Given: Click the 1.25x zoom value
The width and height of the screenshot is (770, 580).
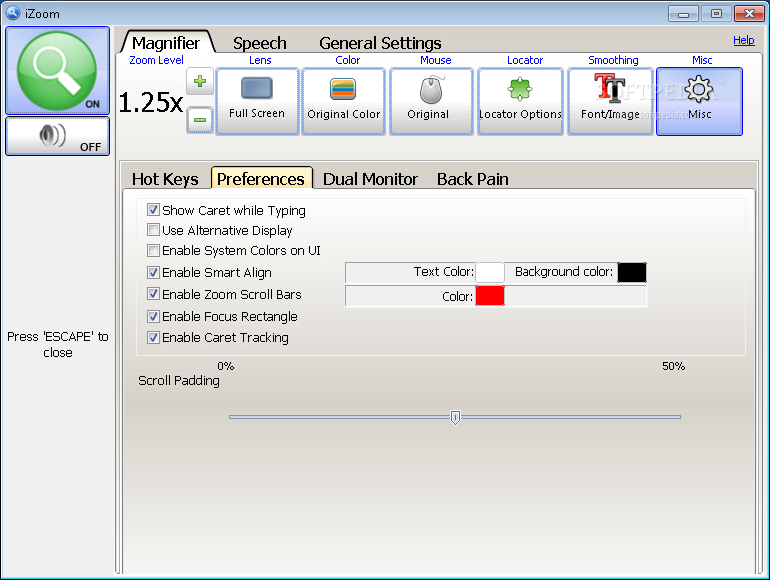Looking at the screenshot, I should tap(151, 103).
